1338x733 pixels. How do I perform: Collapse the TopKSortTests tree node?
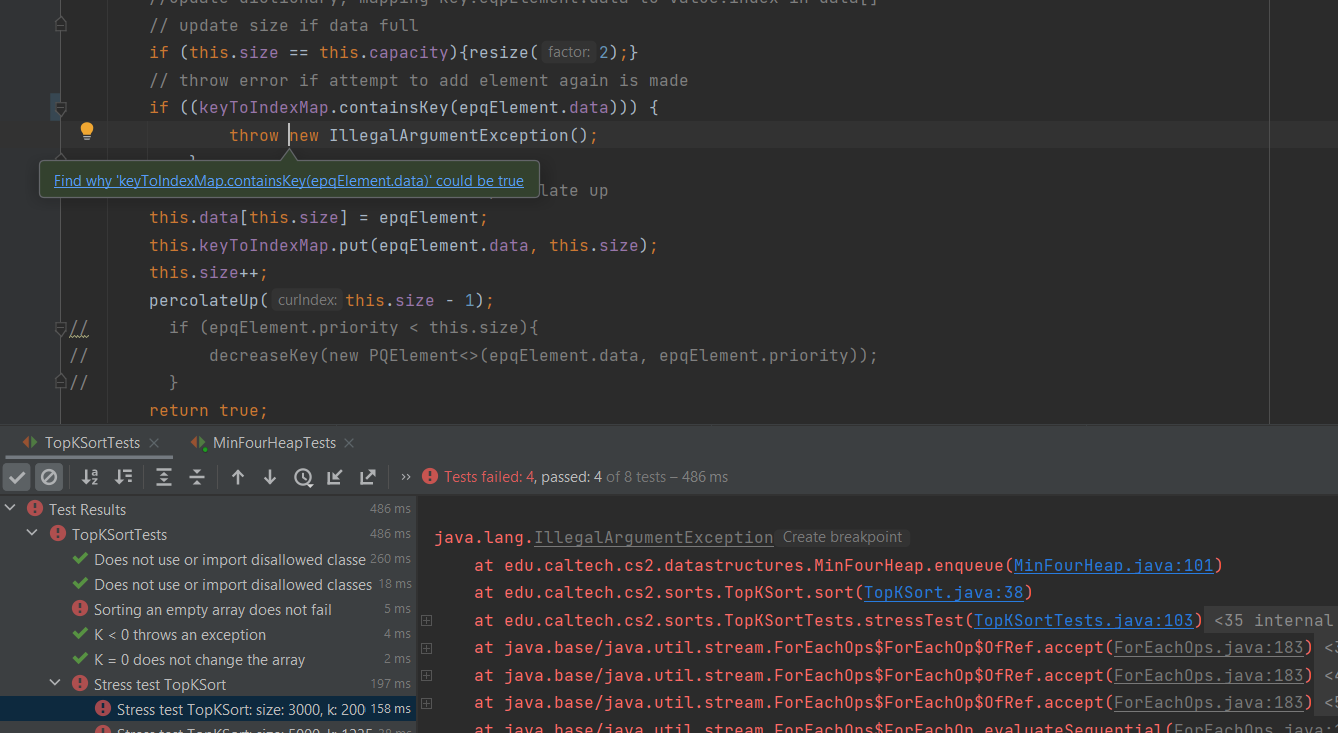32,534
